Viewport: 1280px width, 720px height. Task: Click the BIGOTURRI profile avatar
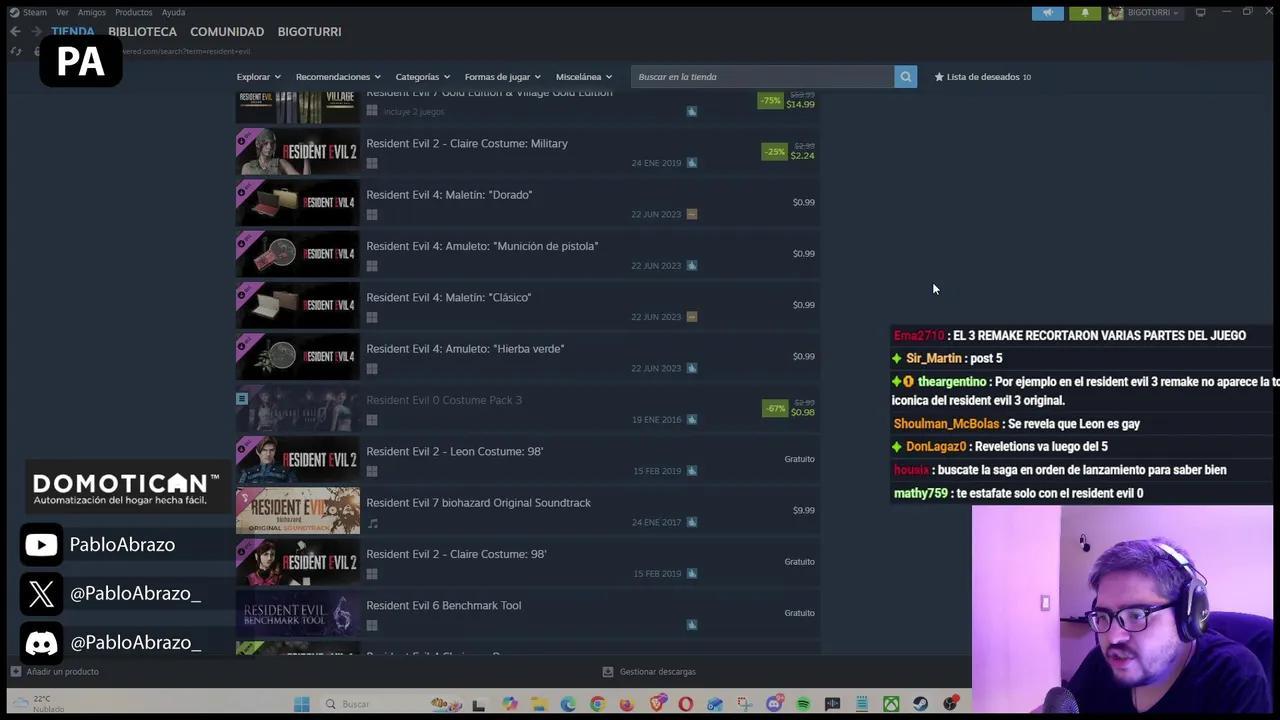point(1115,13)
